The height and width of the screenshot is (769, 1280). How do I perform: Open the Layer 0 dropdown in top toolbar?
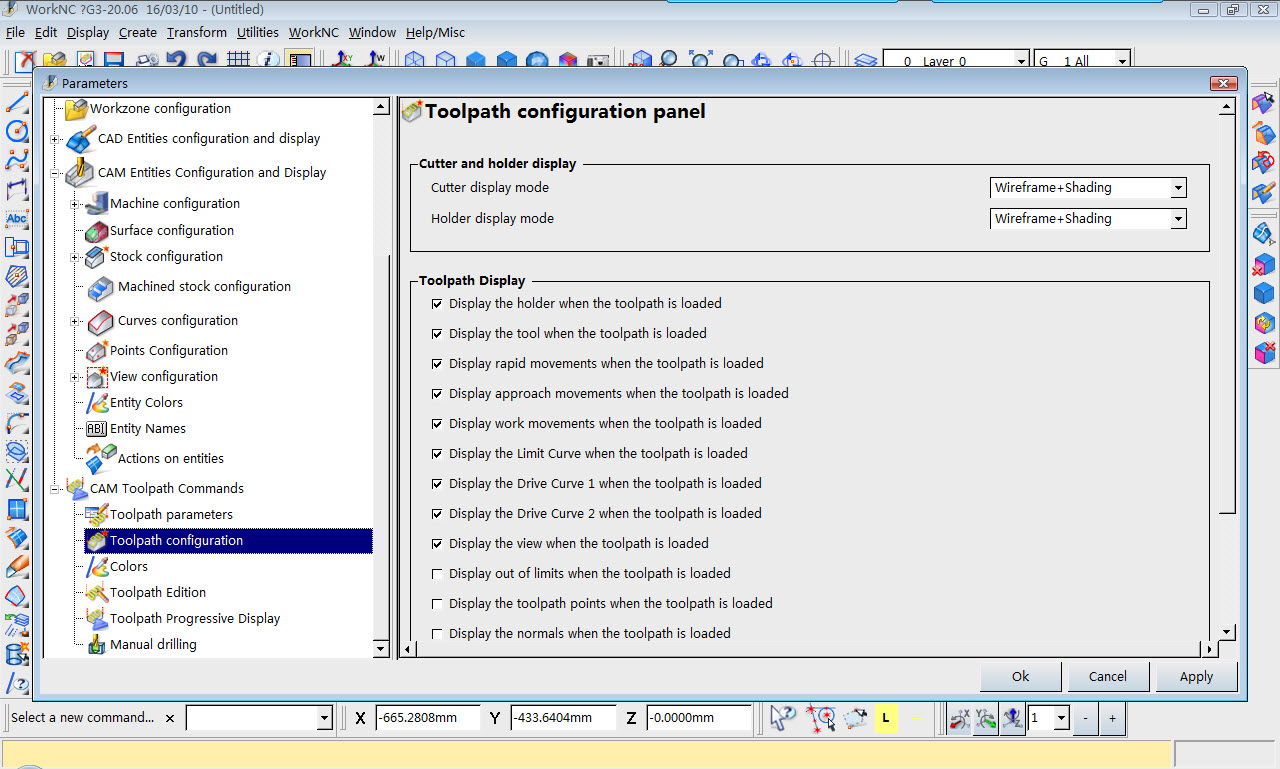(1021, 62)
